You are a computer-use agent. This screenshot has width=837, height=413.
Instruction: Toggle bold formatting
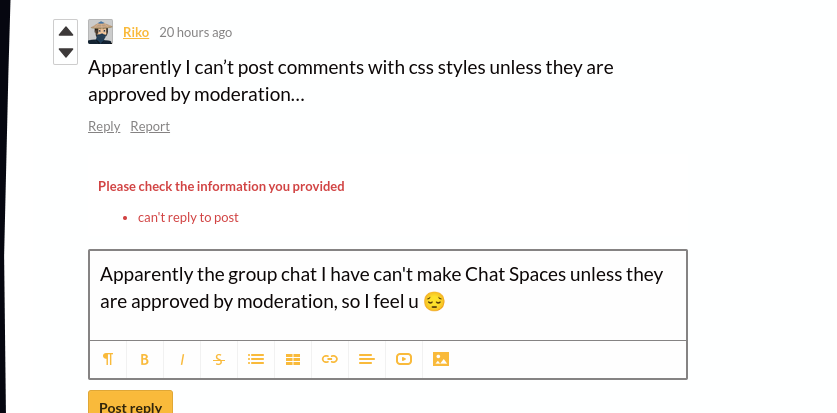coord(145,359)
